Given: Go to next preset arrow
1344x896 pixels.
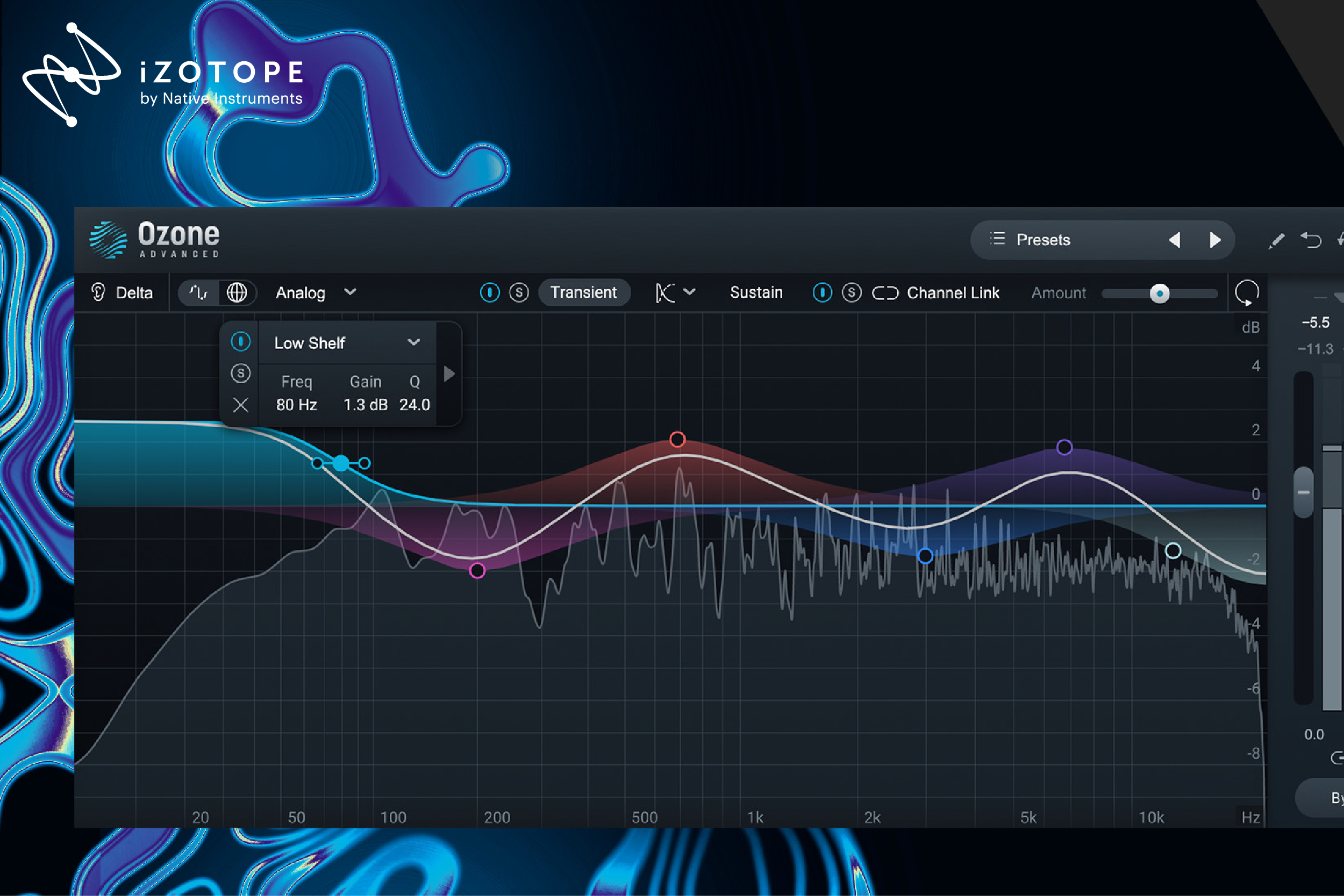Looking at the screenshot, I should coord(1215,239).
